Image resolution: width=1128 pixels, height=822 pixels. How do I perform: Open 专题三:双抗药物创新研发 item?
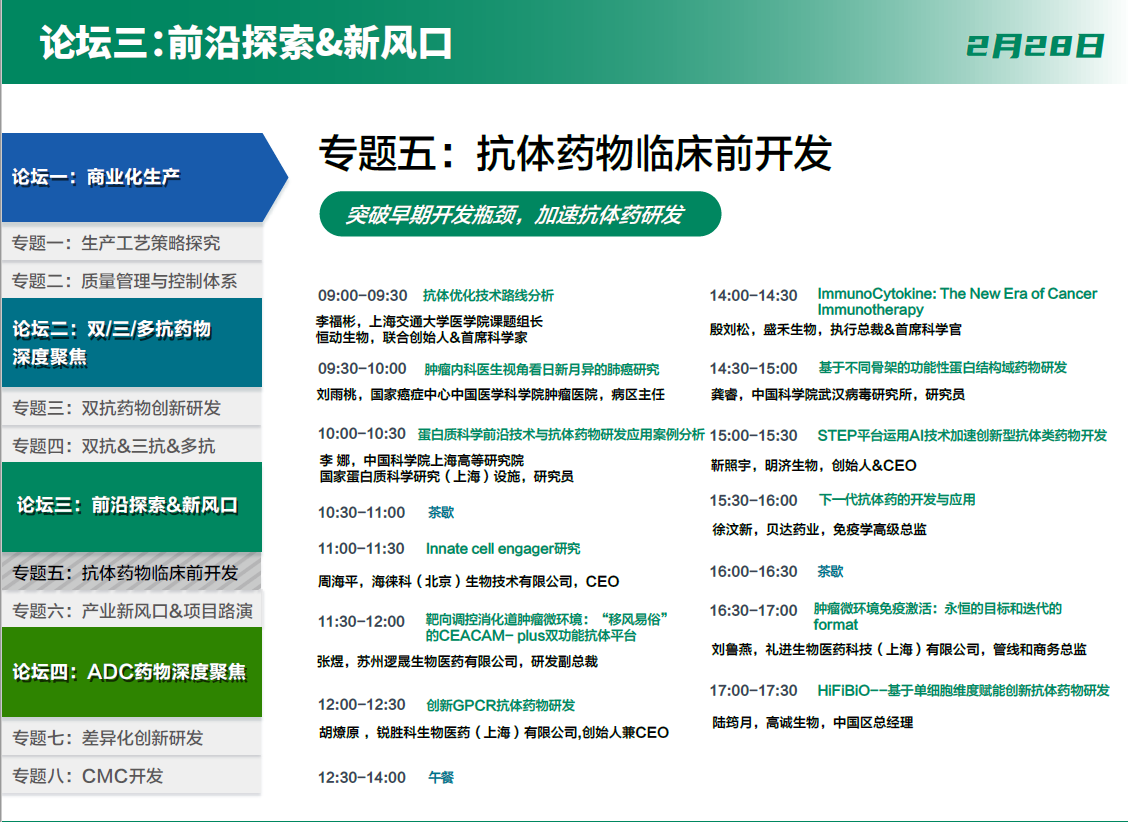point(130,408)
